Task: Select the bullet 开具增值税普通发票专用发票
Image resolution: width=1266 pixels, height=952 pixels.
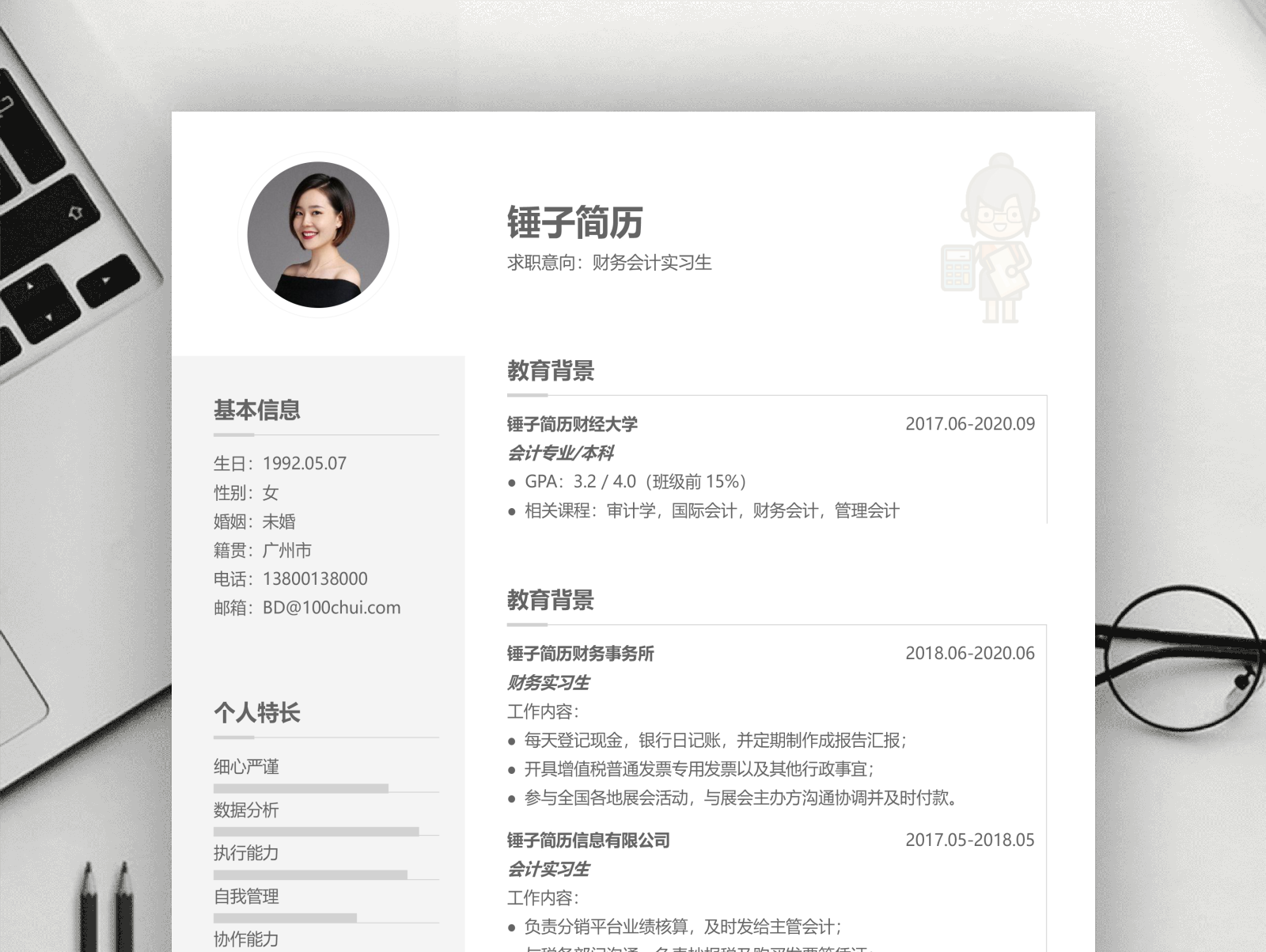Action: click(691, 768)
